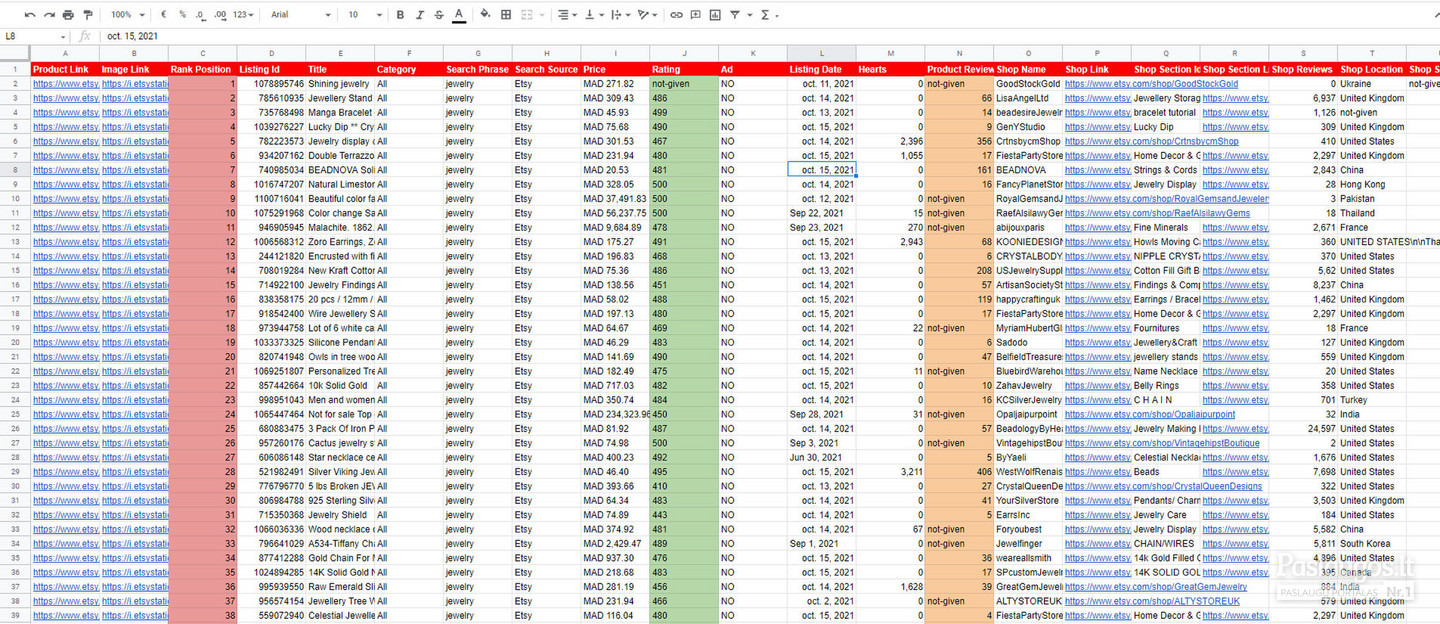This screenshot has height=624, width=1440.
Task: Open more number formats 123 dropdown
Action: 242,15
